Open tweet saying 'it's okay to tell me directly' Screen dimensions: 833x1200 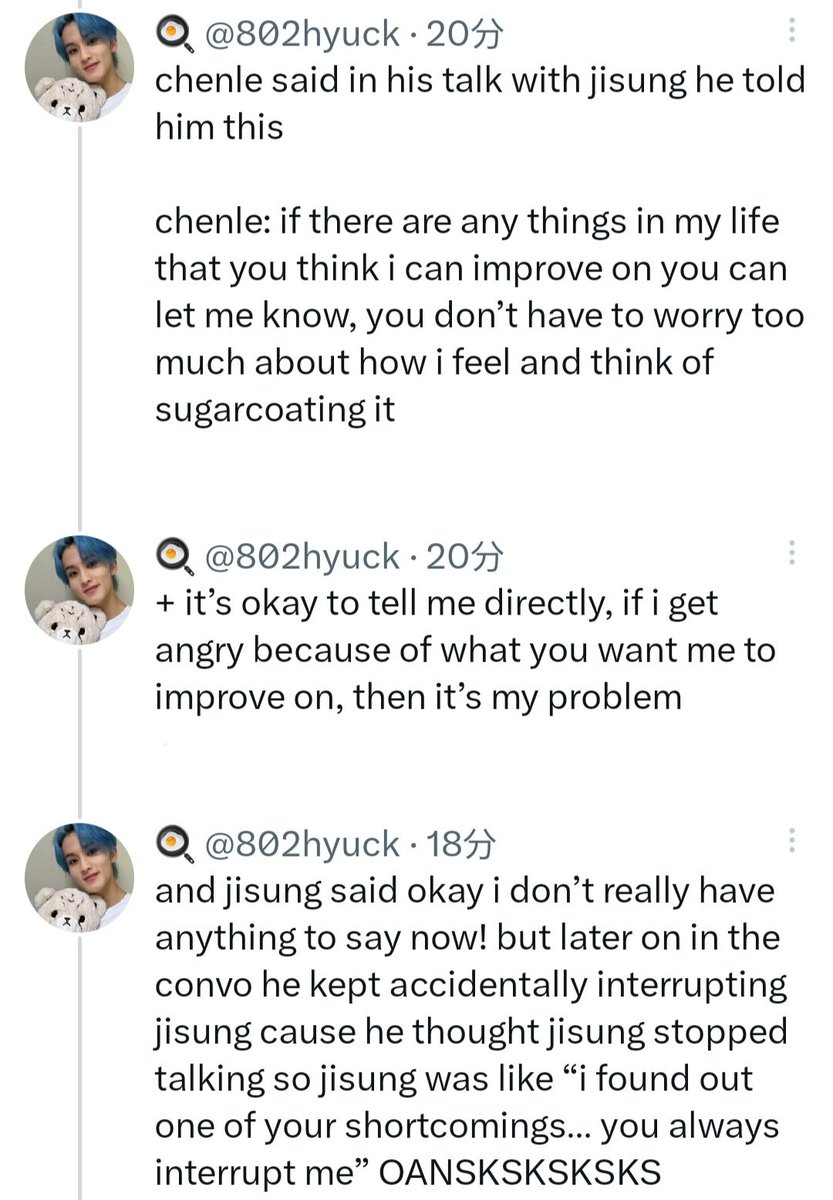click(x=465, y=650)
